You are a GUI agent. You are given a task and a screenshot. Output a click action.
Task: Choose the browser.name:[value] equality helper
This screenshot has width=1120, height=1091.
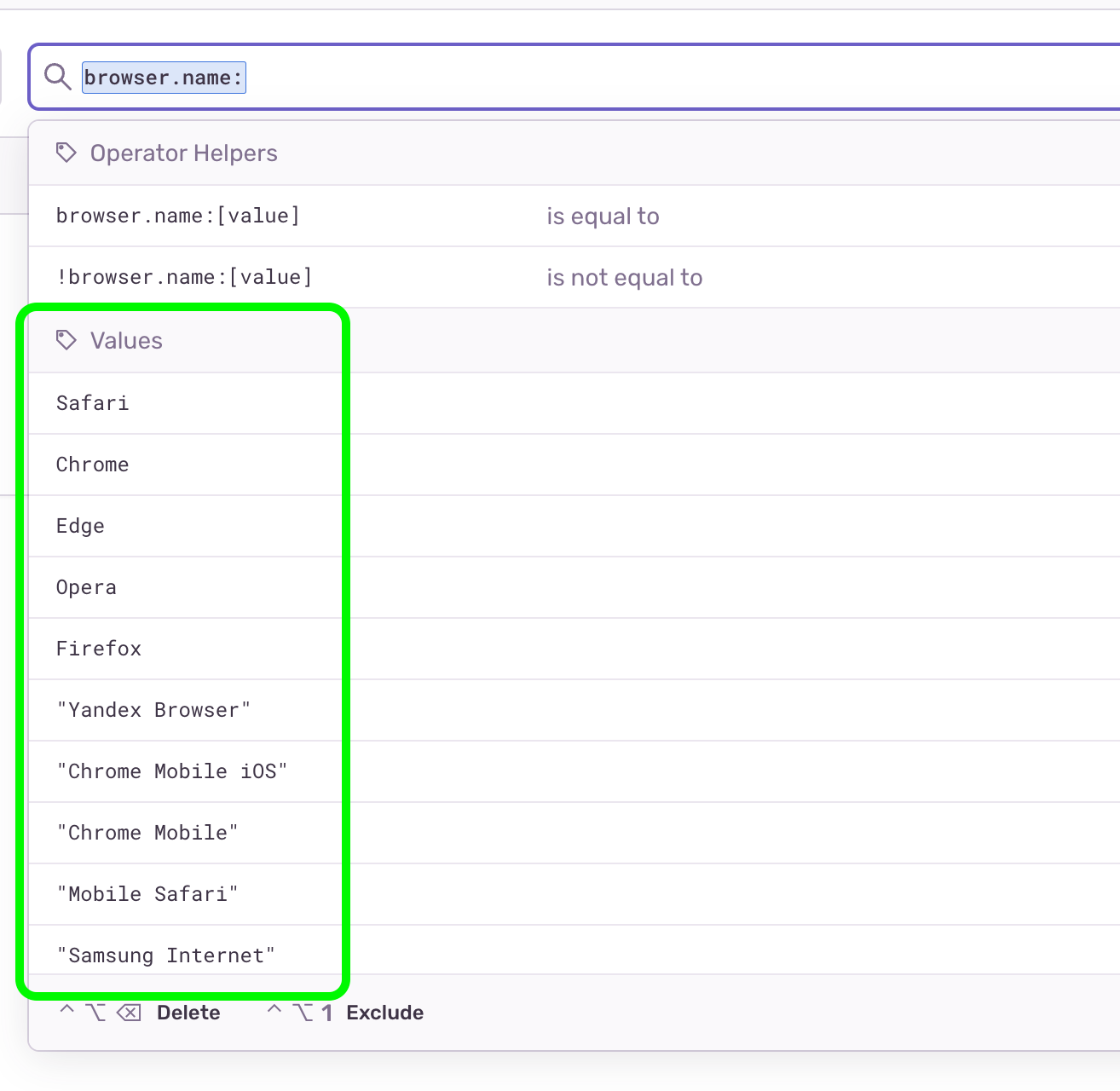pos(177,216)
